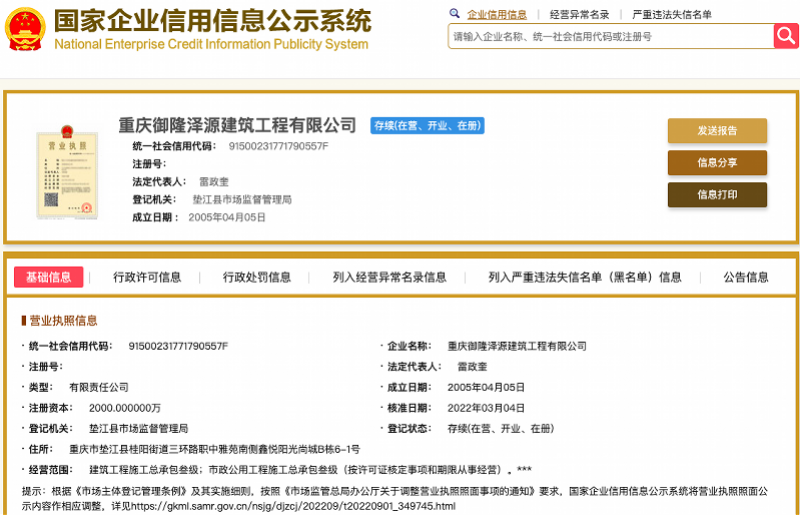This screenshot has height=515, width=800.
Task: Open the gkml.samr.gov.cn notice URL
Action: pyautogui.click(x=293, y=506)
